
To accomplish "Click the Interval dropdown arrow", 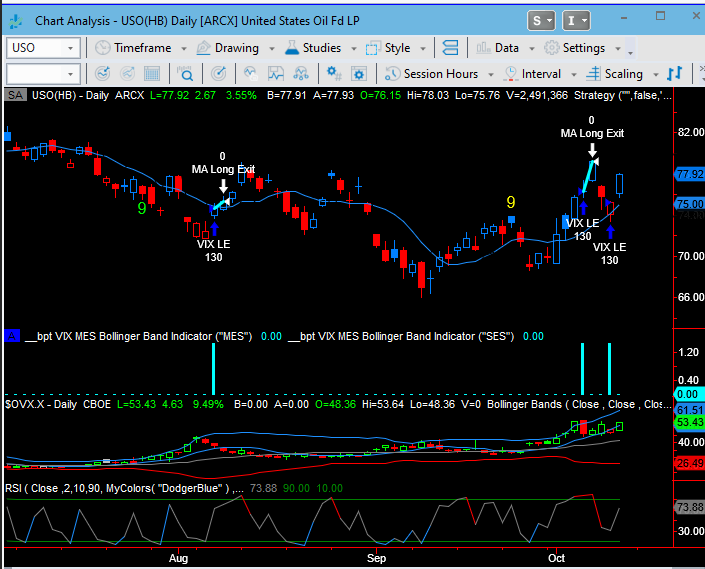I will (x=574, y=75).
